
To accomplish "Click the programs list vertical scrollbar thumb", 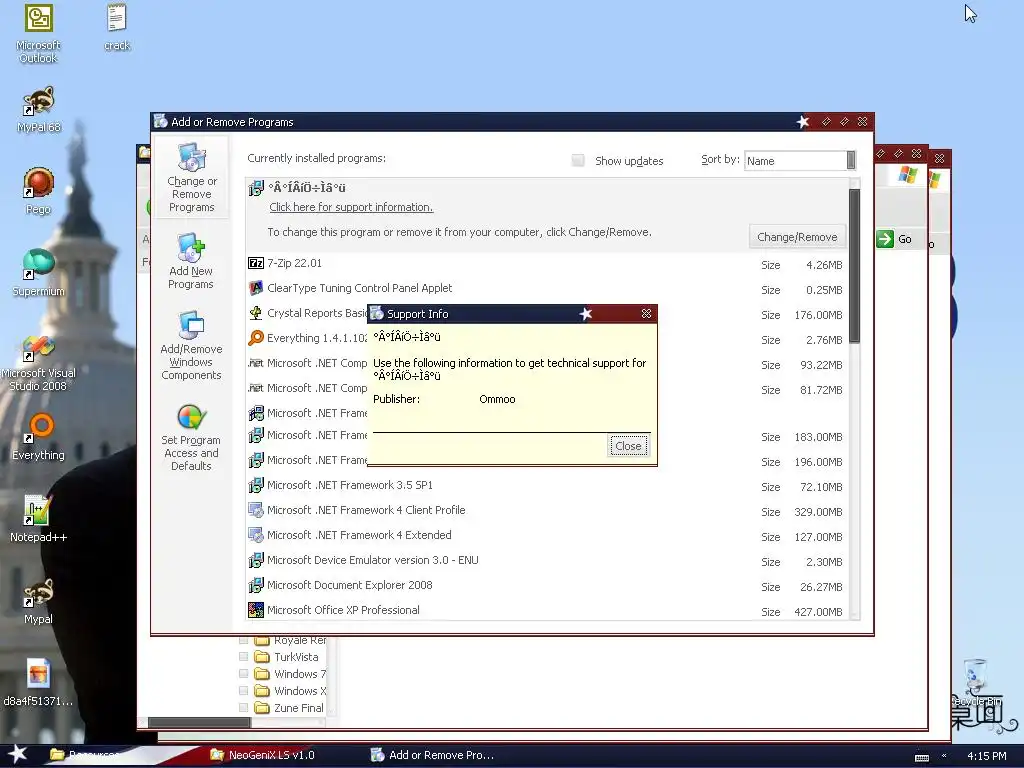I will tap(854, 266).
